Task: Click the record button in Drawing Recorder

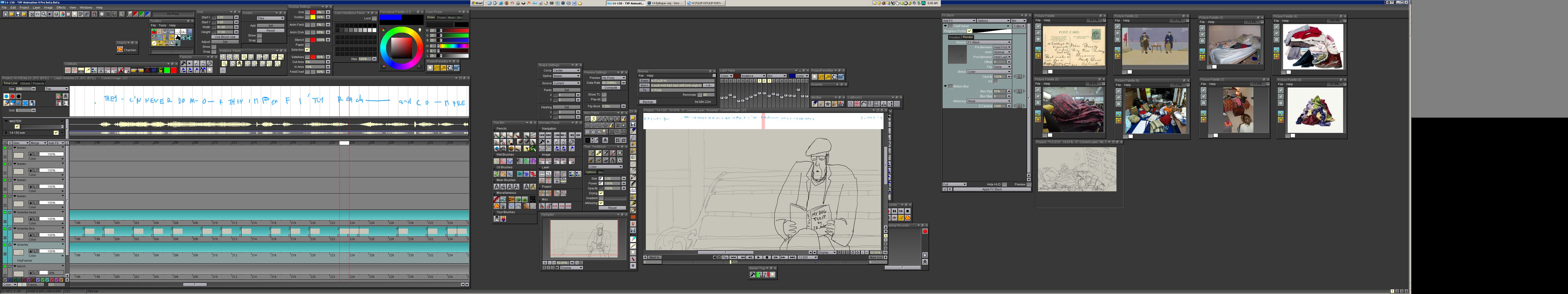Action: click(925, 231)
